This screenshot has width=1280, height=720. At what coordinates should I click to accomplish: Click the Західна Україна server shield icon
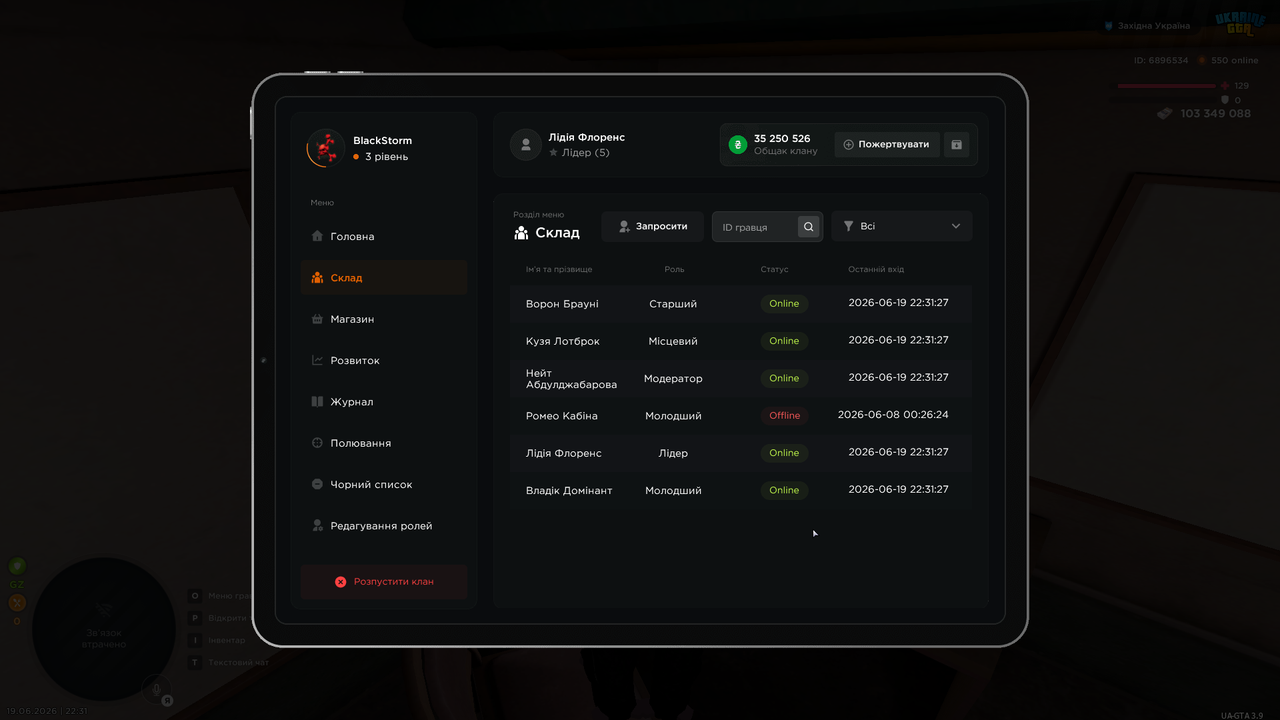[1108, 26]
